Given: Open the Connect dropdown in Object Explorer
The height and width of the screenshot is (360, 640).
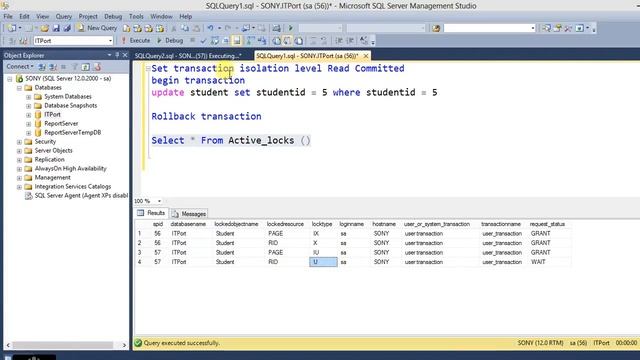Looking at the screenshot, I should (x=20, y=67).
